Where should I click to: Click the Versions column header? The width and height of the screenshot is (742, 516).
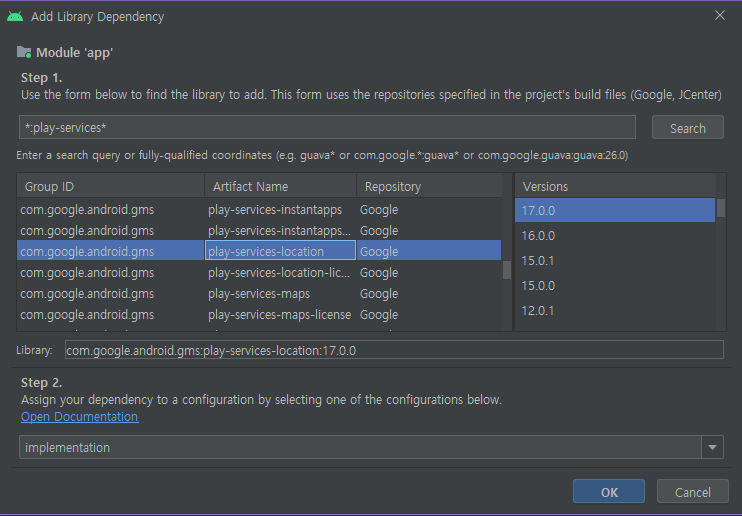615,187
